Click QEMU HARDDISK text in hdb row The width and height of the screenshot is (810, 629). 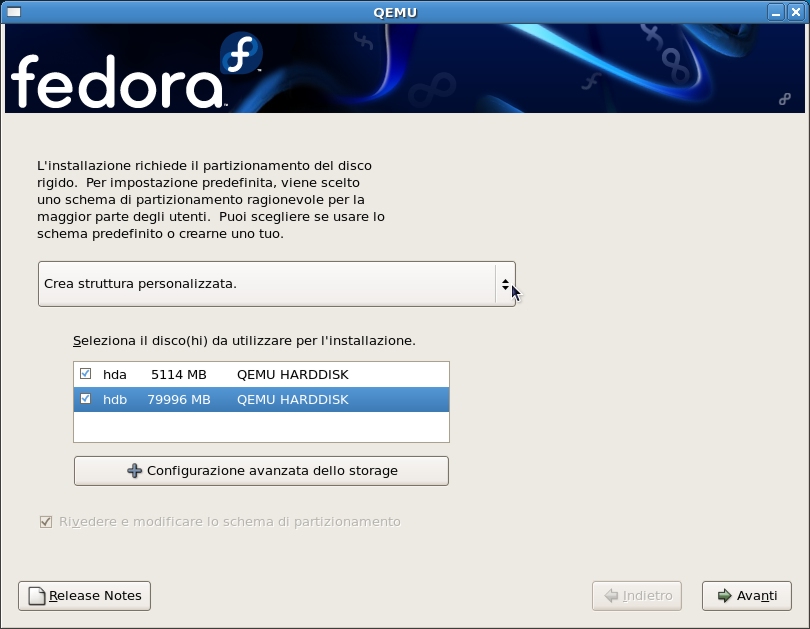(x=292, y=400)
